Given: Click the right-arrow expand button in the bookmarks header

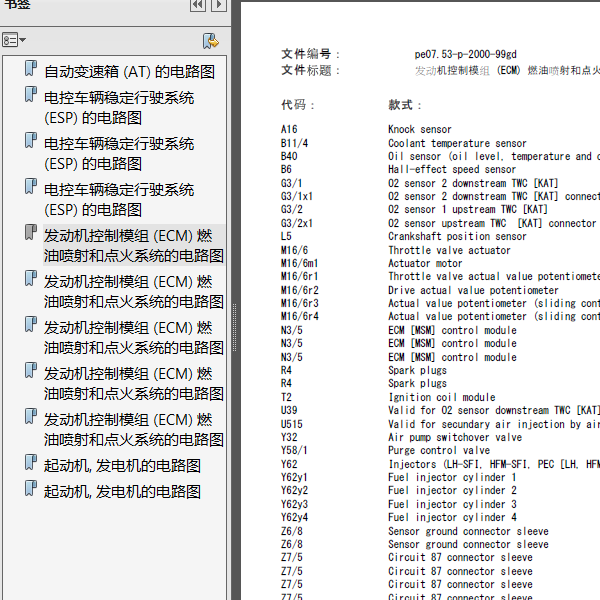Looking at the screenshot, I should [x=220, y=6].
